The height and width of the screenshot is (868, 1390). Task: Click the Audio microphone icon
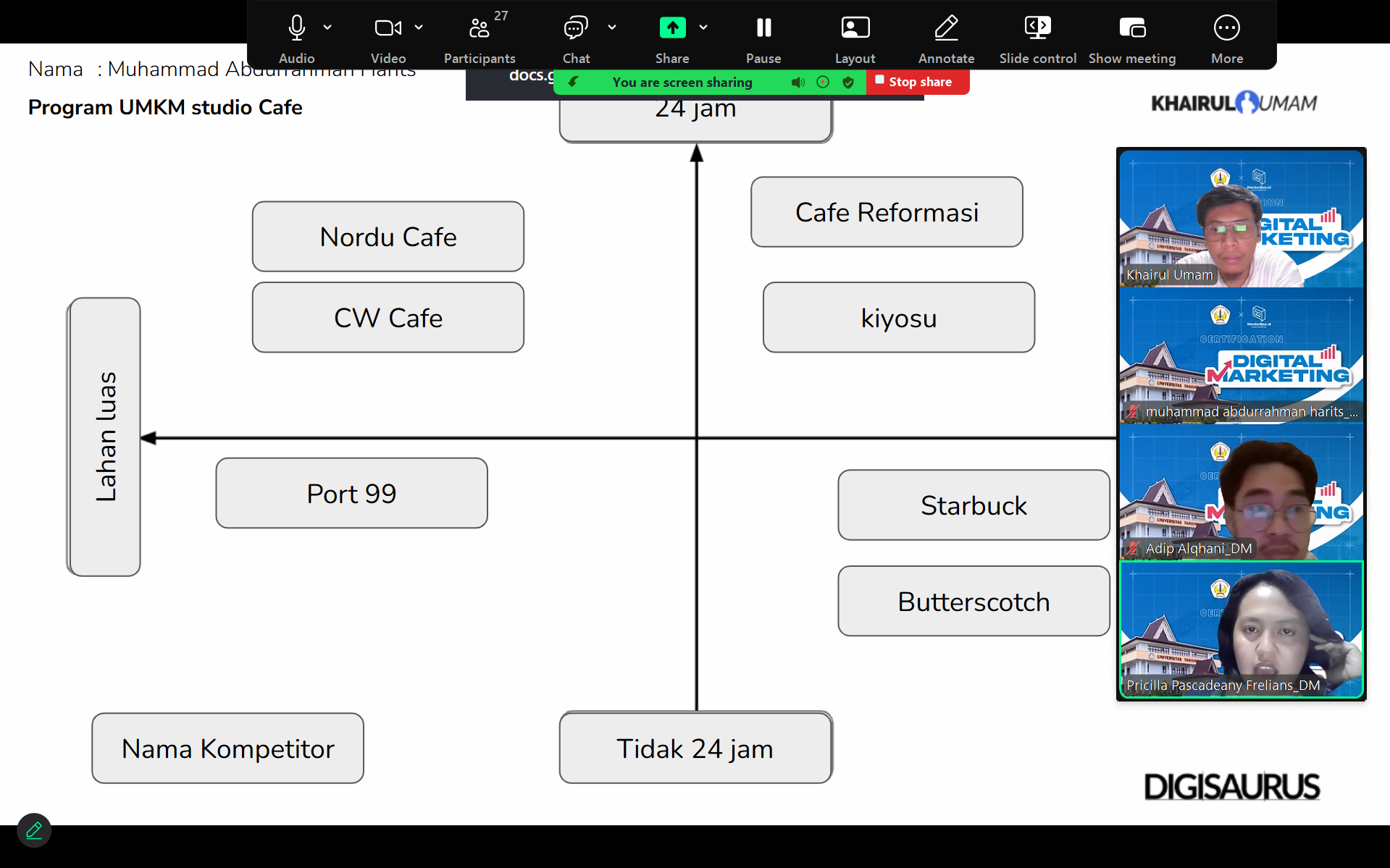click(x=296, y=28)
